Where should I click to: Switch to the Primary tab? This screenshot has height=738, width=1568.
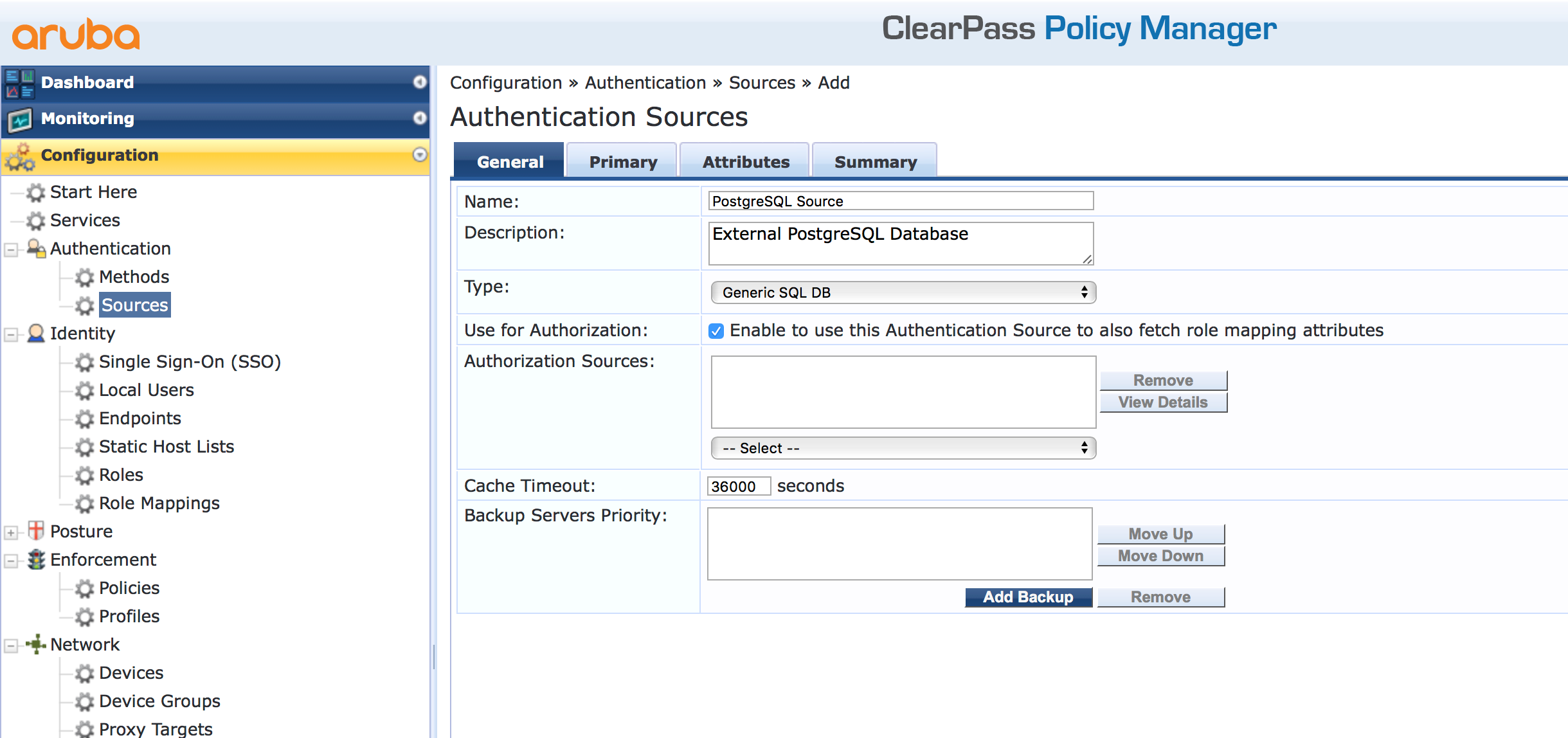click(x=622, y=161)
